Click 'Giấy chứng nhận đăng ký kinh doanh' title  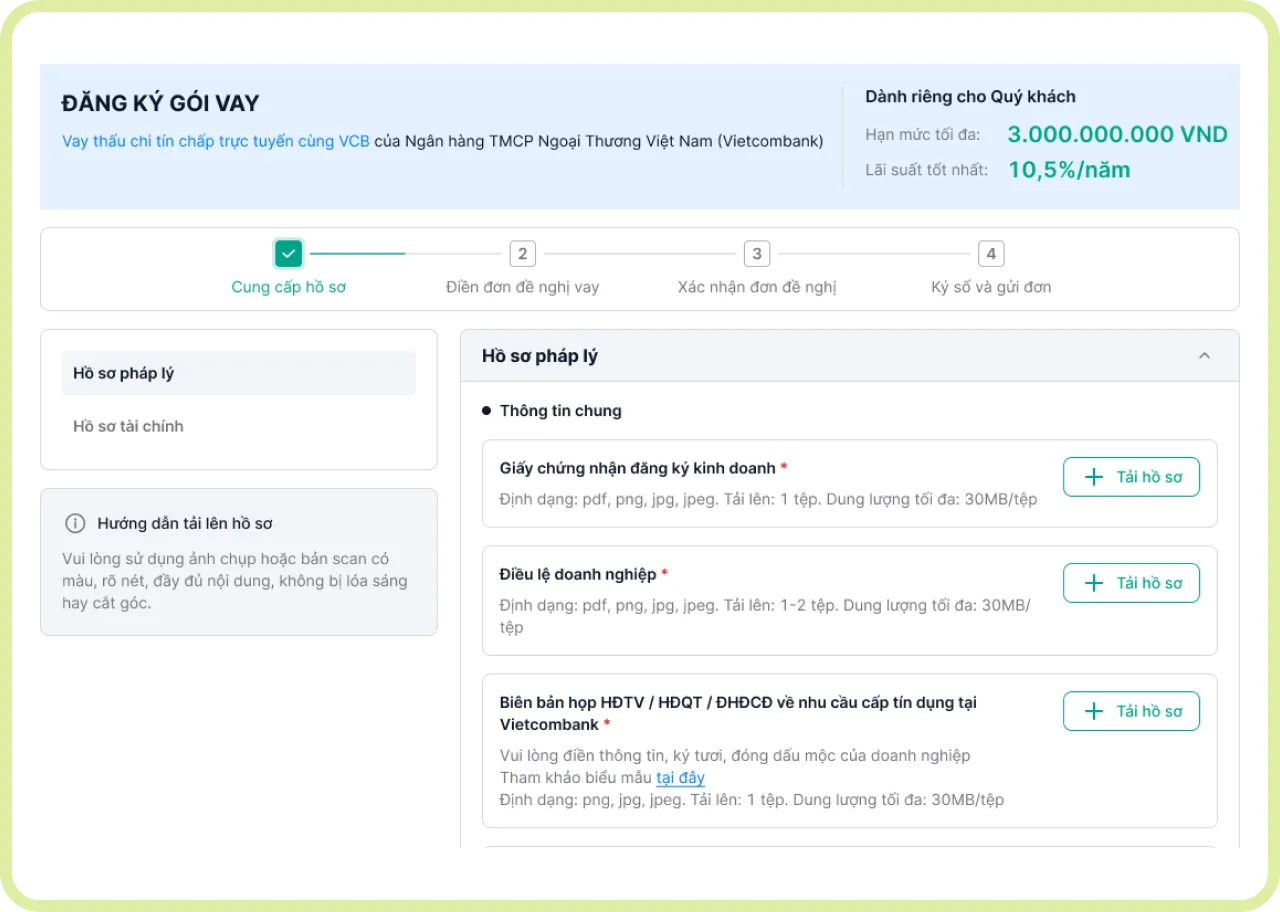(638, 468)
